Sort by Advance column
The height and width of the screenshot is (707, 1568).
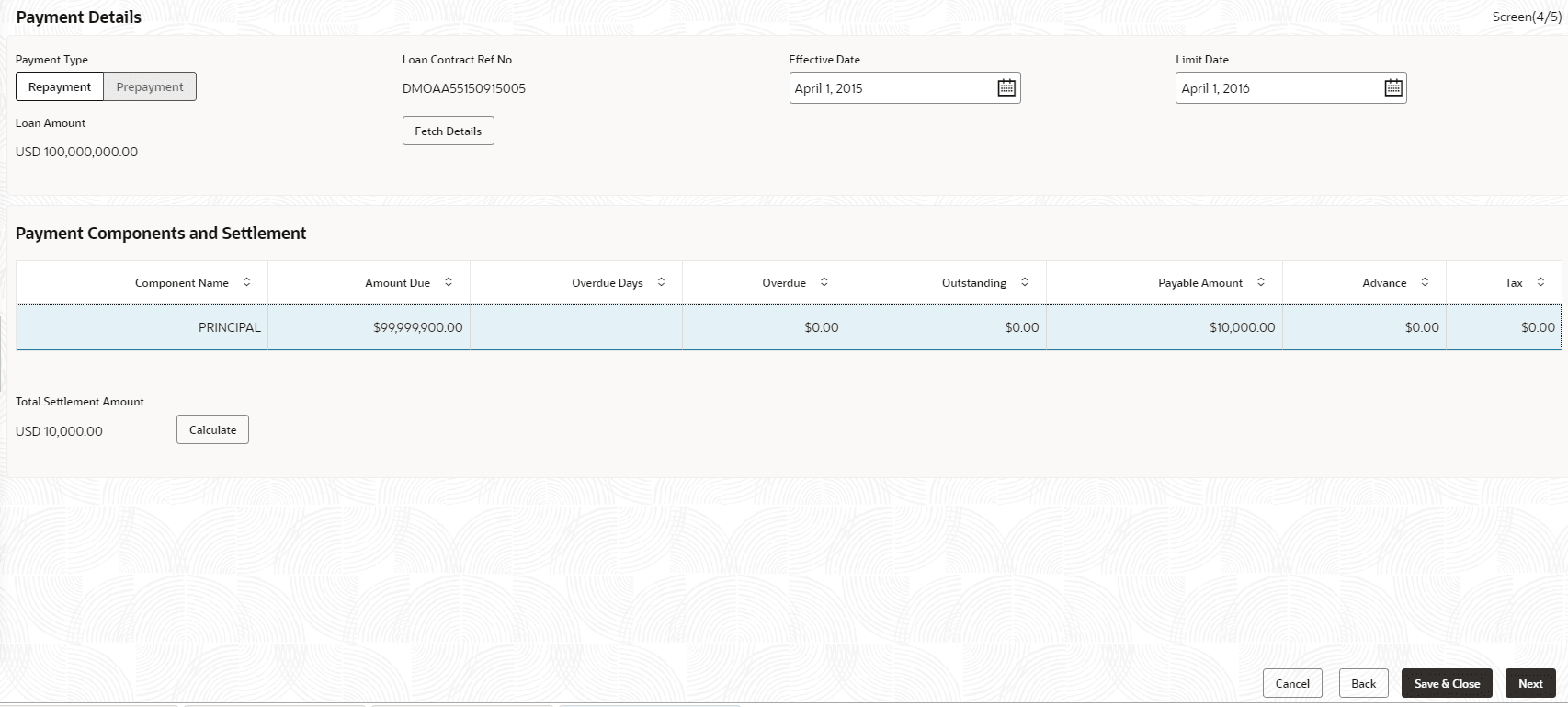click(1425, 282)
